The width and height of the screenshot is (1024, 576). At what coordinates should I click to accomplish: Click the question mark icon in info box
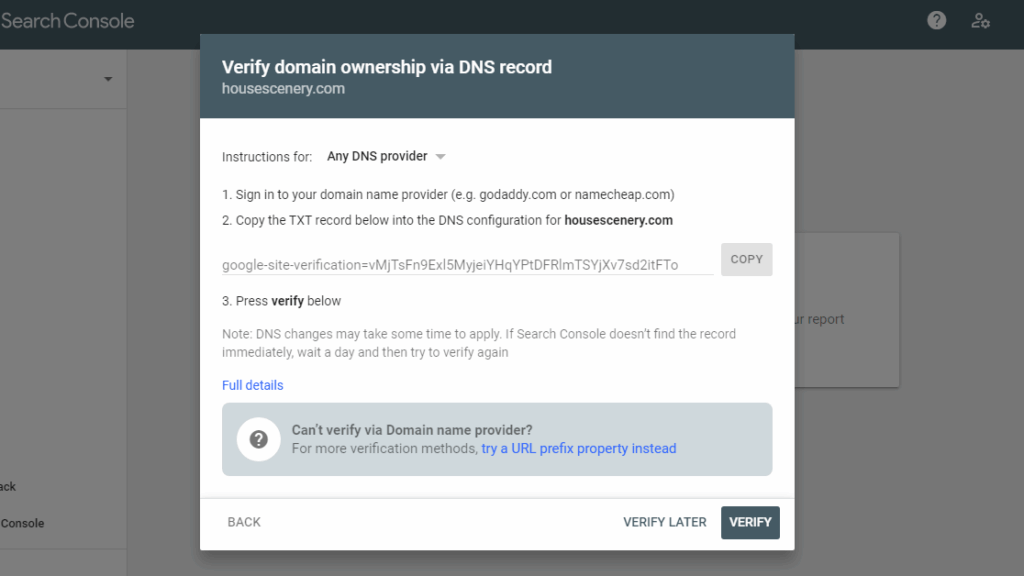pyautogui.click(x=258, y=439)
